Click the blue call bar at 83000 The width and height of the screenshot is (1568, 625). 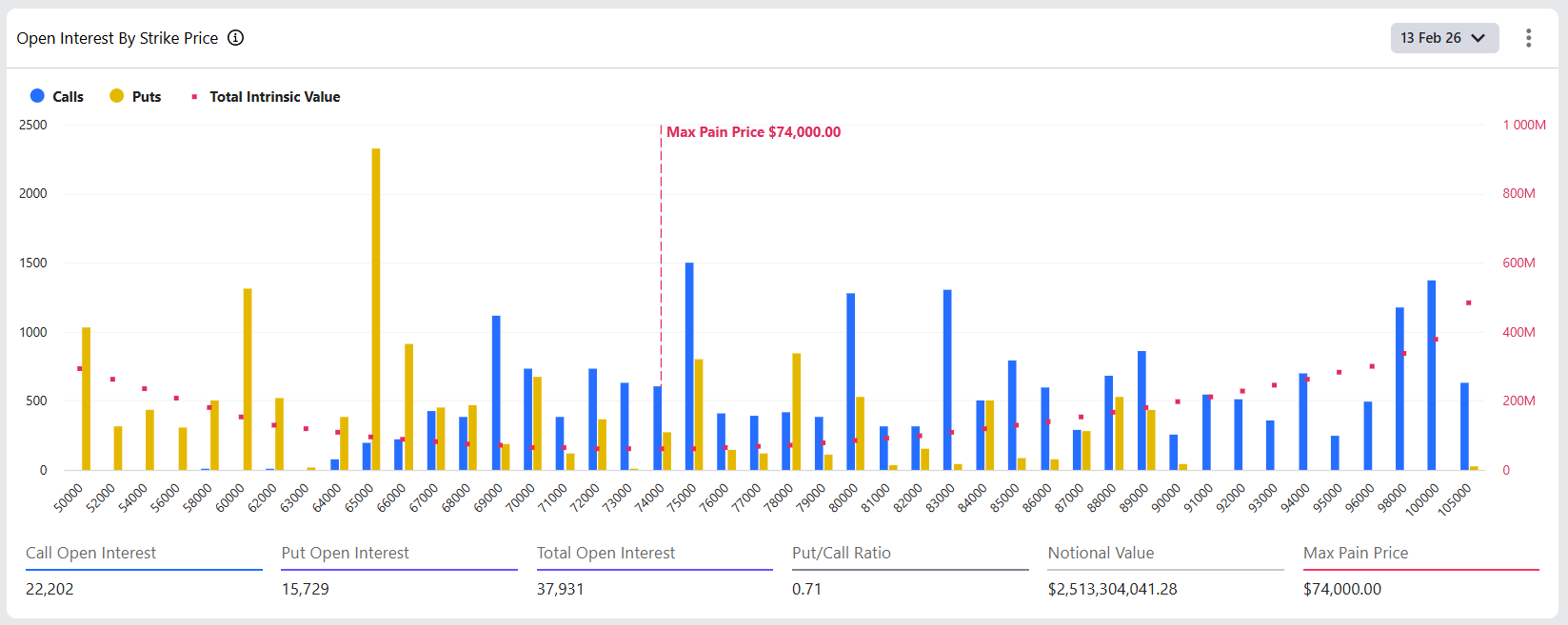point(947,381)
